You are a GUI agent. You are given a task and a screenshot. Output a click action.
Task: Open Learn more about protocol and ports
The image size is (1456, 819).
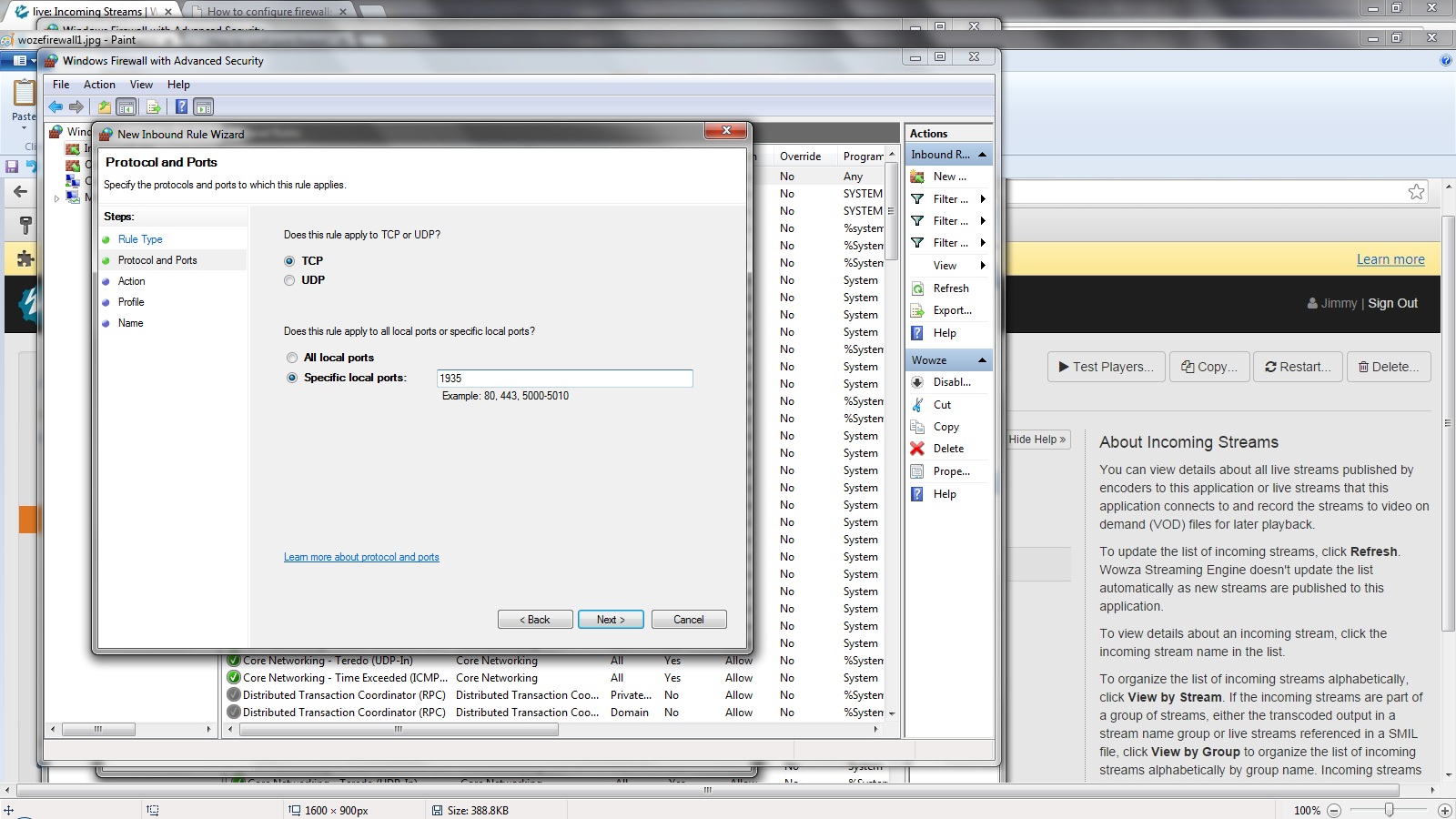pos(361,557)
